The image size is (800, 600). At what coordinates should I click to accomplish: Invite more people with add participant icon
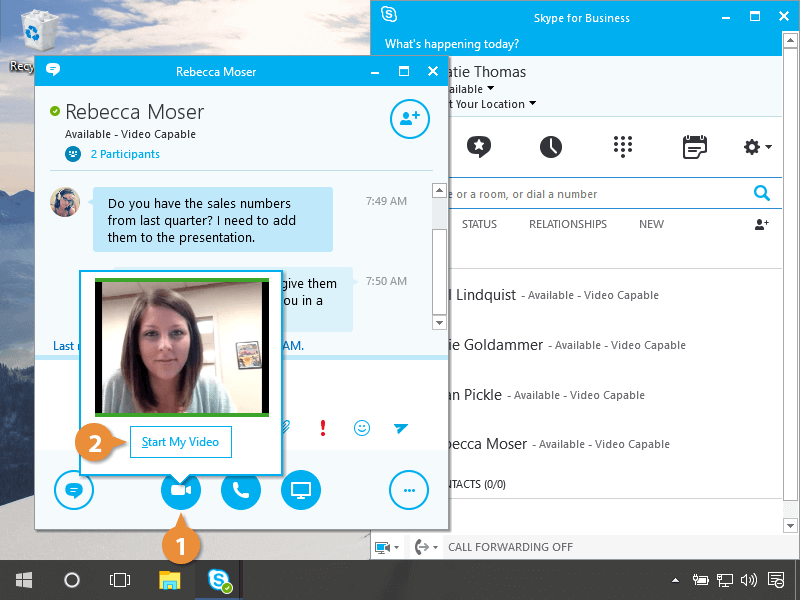point(409,119)
